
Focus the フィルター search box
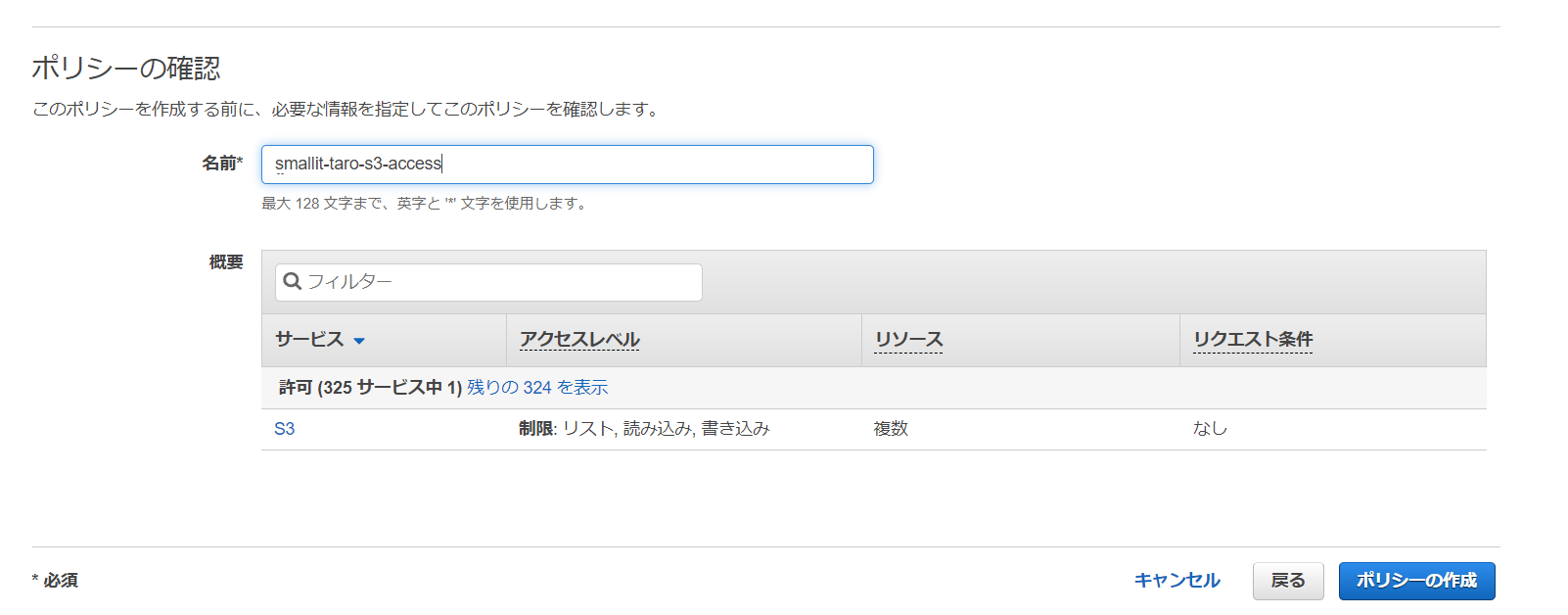tap(499, 282)
